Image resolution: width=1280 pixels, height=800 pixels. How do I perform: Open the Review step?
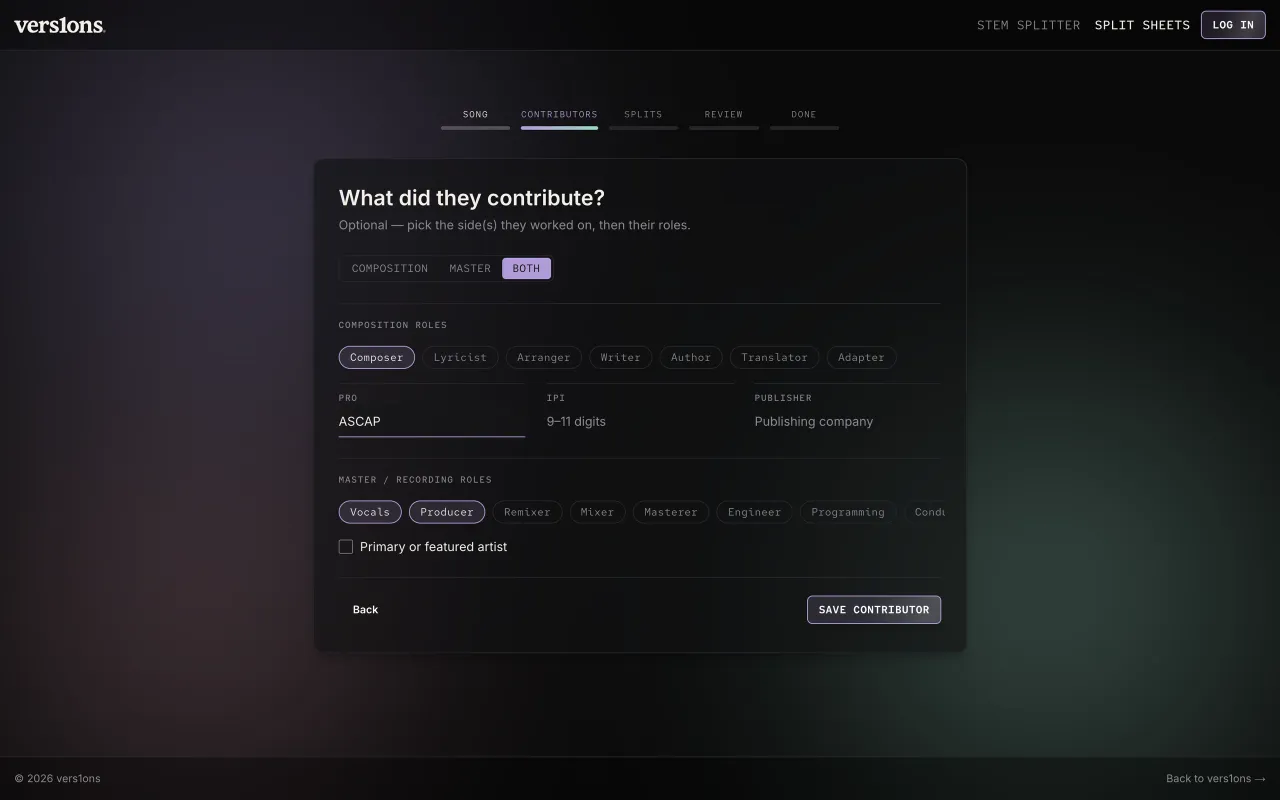(724, 118)
